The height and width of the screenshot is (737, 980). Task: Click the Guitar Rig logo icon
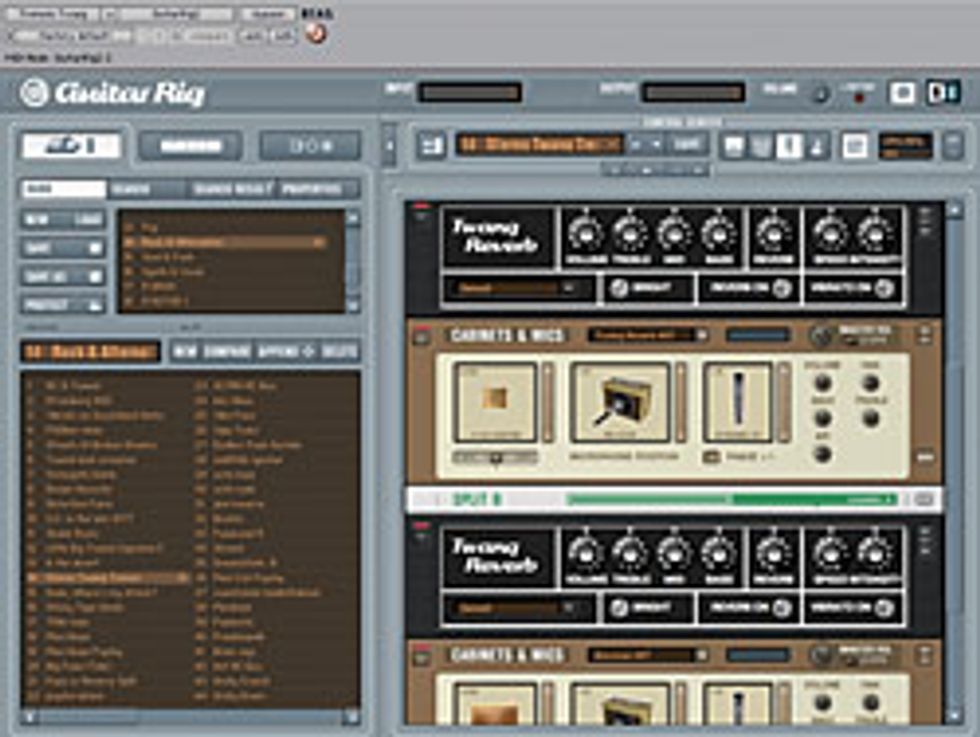(34, 94)
